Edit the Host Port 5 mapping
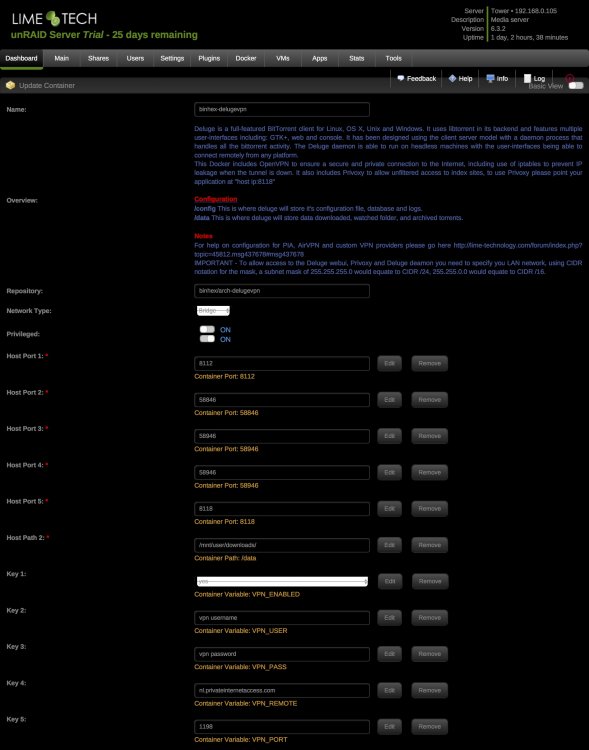The image size is (589, 750). point(389,509)
